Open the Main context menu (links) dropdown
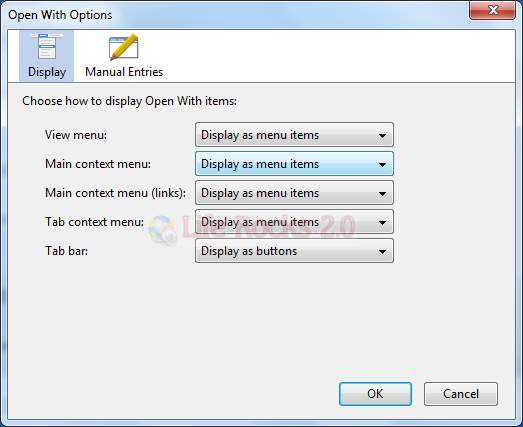Screen dimensions: 523x427 click(294, 193)
